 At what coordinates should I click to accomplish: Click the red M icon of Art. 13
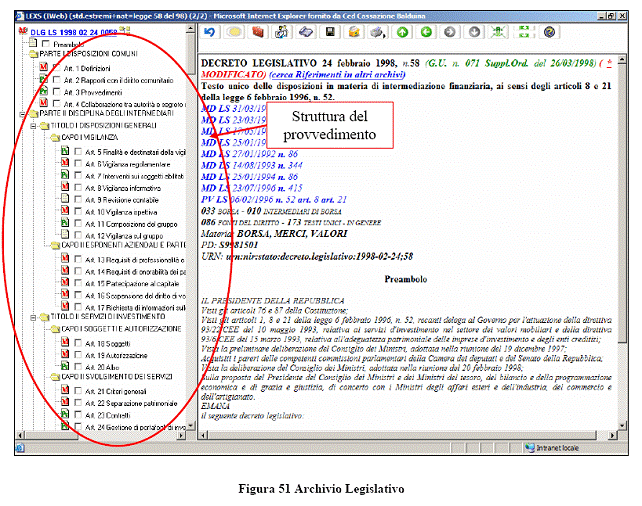(65, 258)
